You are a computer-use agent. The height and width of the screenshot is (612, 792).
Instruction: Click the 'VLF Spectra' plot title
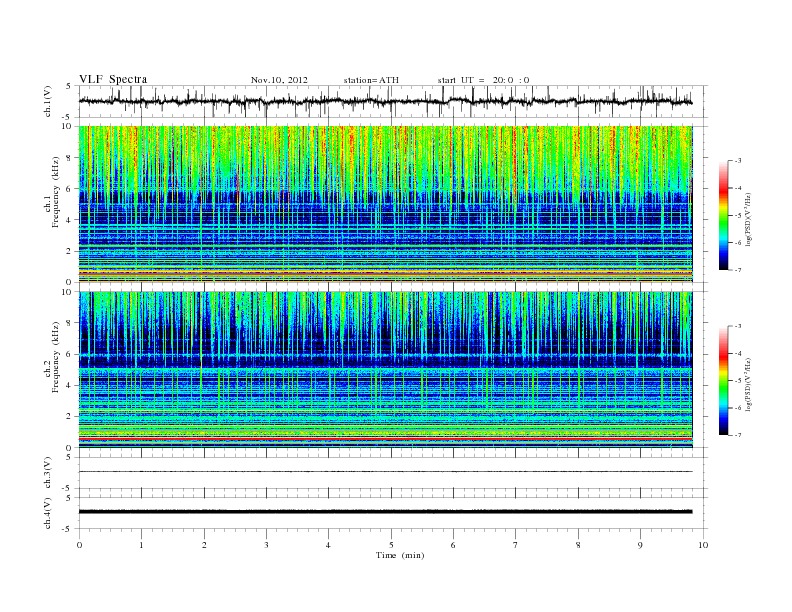tap(113, 79)
